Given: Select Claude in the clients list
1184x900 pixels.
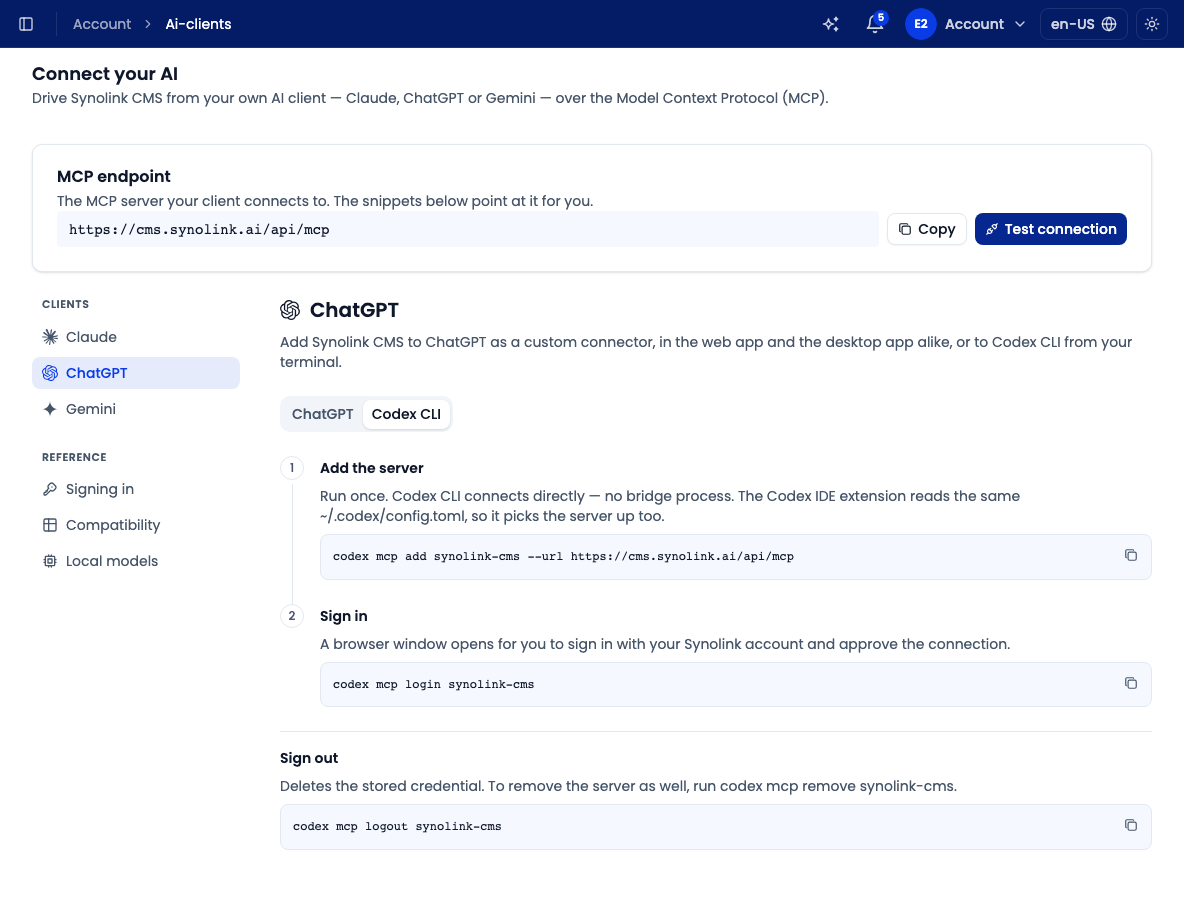Looking at the screenshot, I should 136,337.
